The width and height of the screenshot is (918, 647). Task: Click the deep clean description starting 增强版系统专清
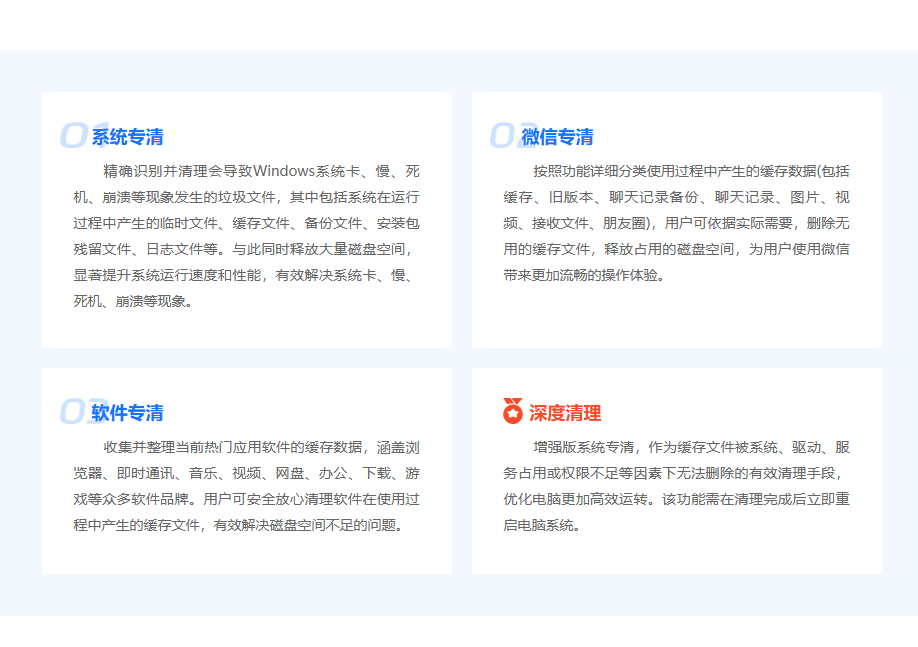[676, 486]
